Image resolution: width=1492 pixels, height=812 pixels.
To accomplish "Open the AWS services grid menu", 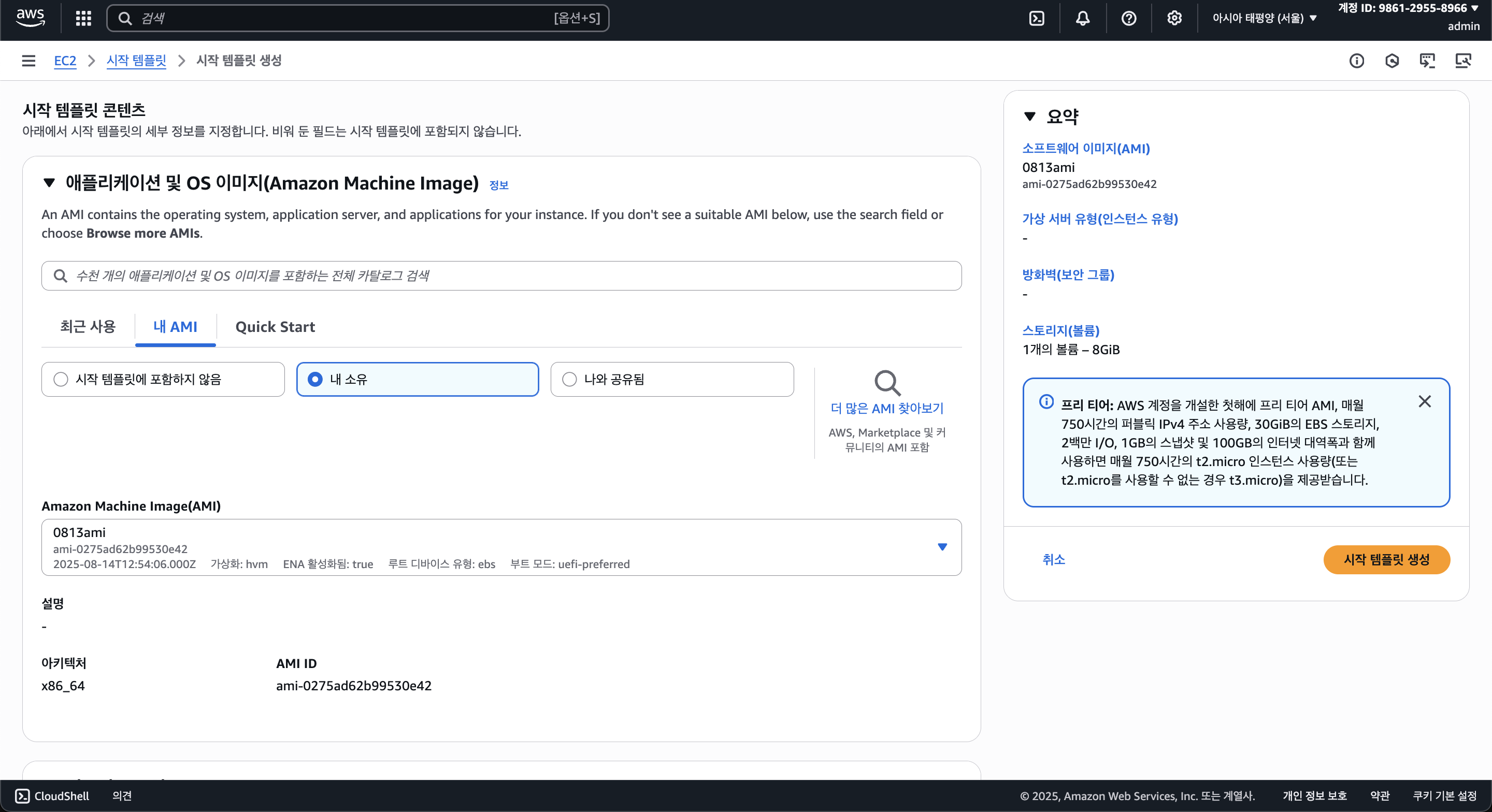I will point(83,18).
